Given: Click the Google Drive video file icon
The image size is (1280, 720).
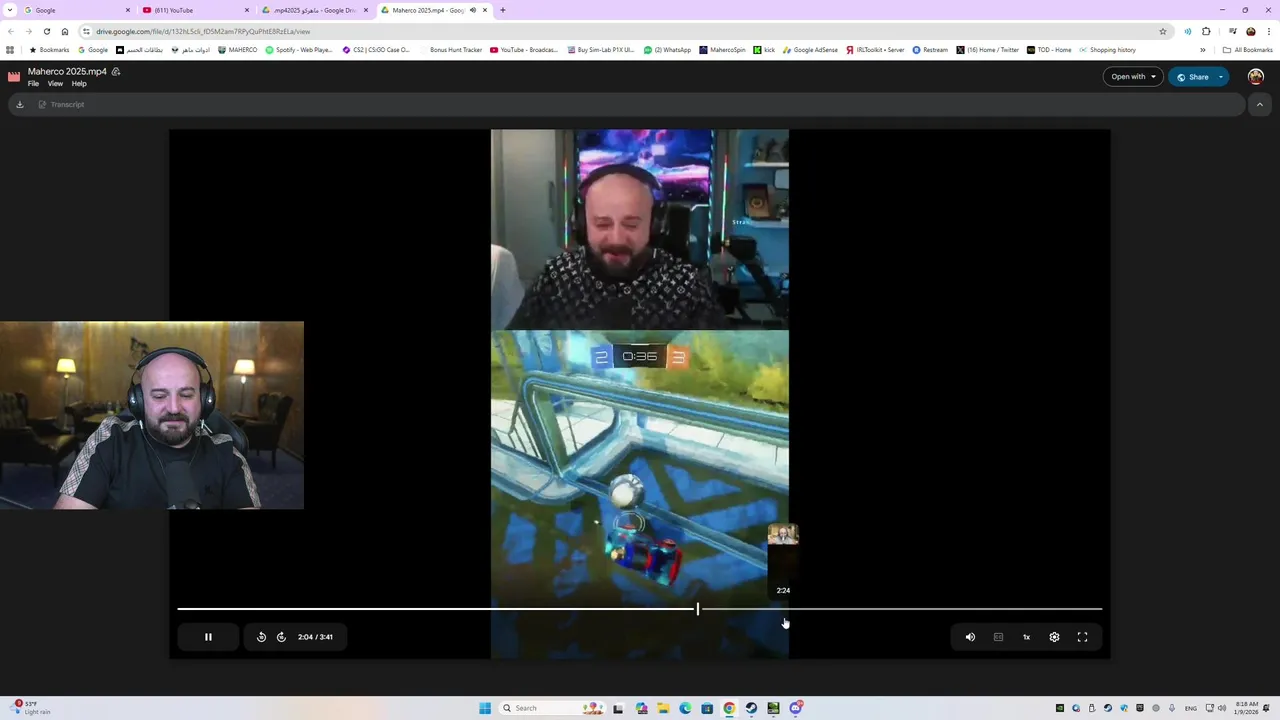Looking at the screenshot, I should pyautogui.click(x=14, y=77).
